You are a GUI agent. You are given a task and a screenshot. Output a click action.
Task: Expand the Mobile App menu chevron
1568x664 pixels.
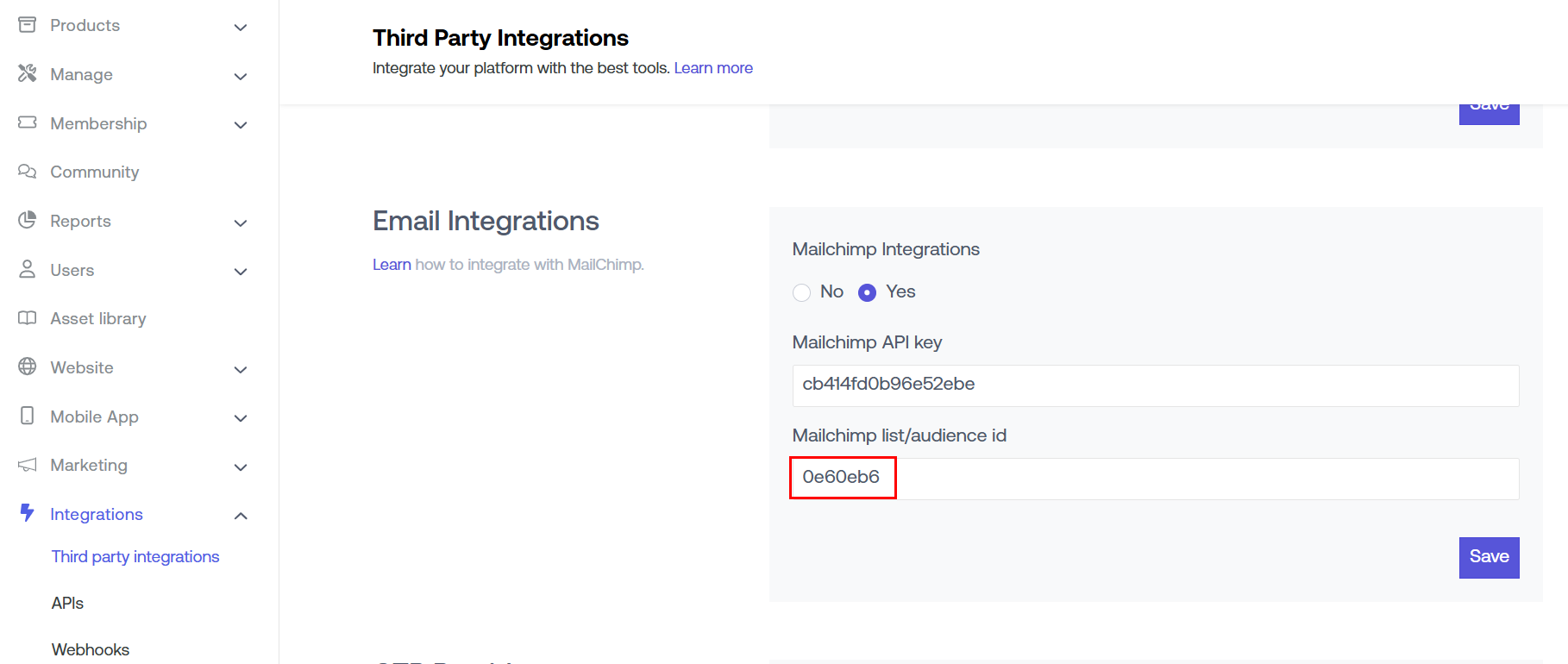(241, 418)
